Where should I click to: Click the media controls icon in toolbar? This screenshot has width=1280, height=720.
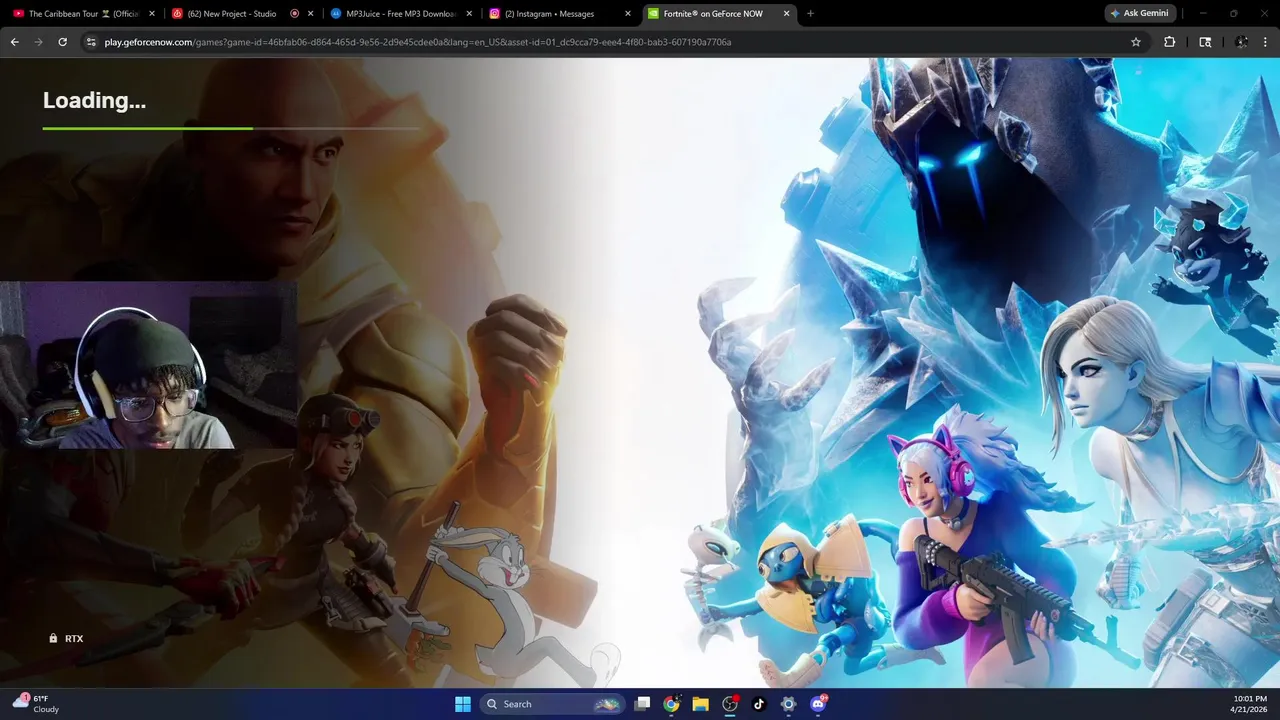[1205, 42]
